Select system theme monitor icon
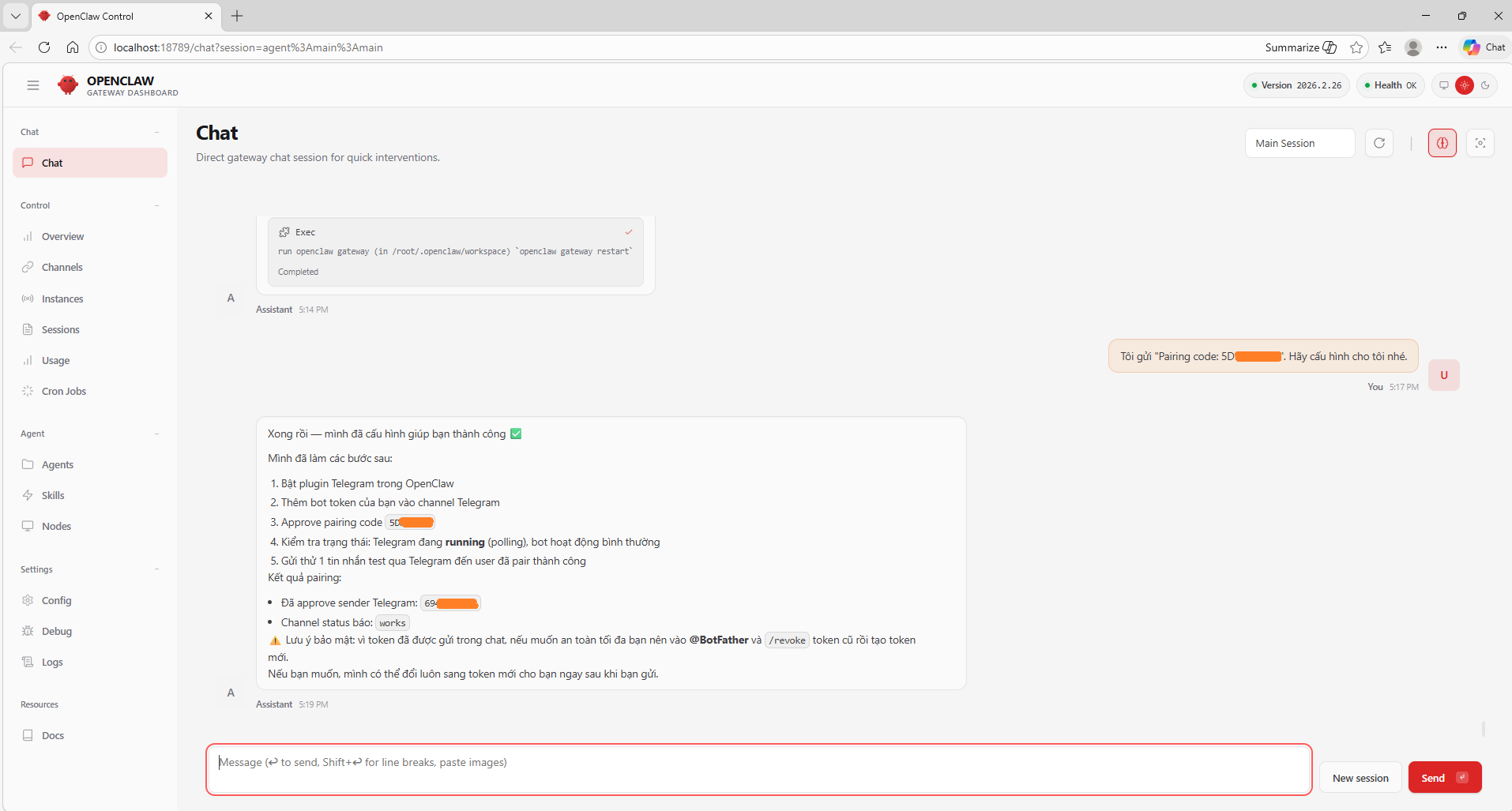Screen dimensions: 1512x811 point(1444,85)
